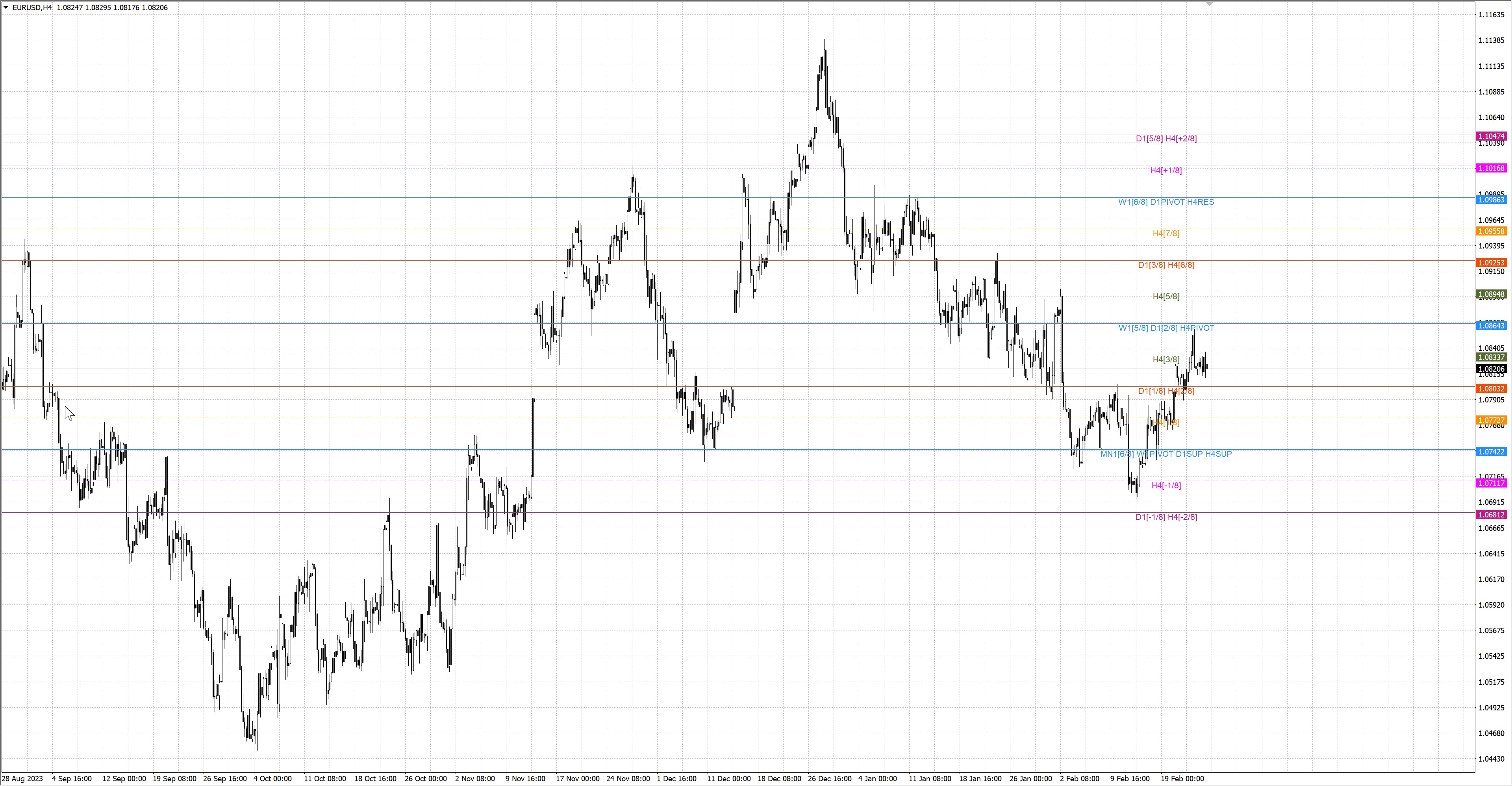Click the D1[5/8] H4[+2/8] line label

pyautogui.click(x=1165, y=139)
